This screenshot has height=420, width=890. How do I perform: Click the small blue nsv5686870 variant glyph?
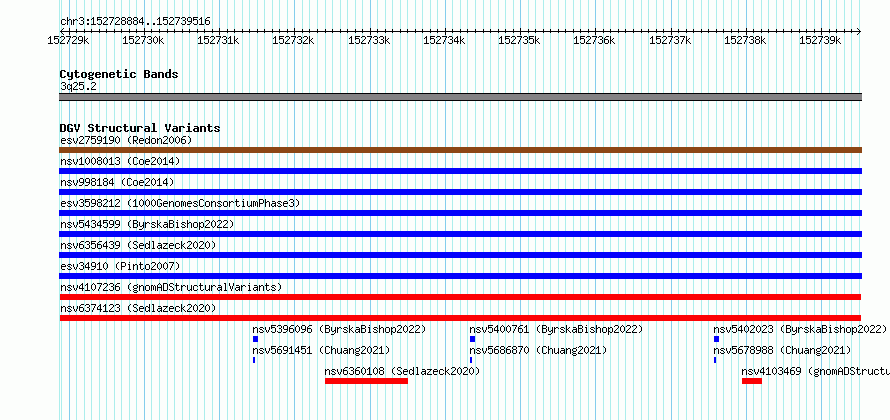click(471, 360)
